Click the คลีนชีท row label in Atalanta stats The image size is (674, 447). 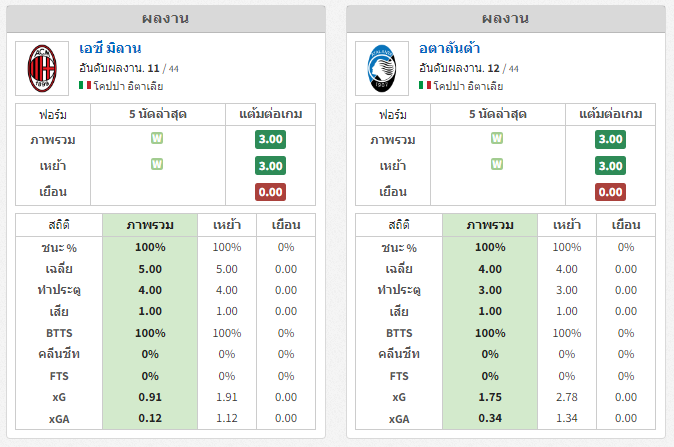(x=399, y=354)
